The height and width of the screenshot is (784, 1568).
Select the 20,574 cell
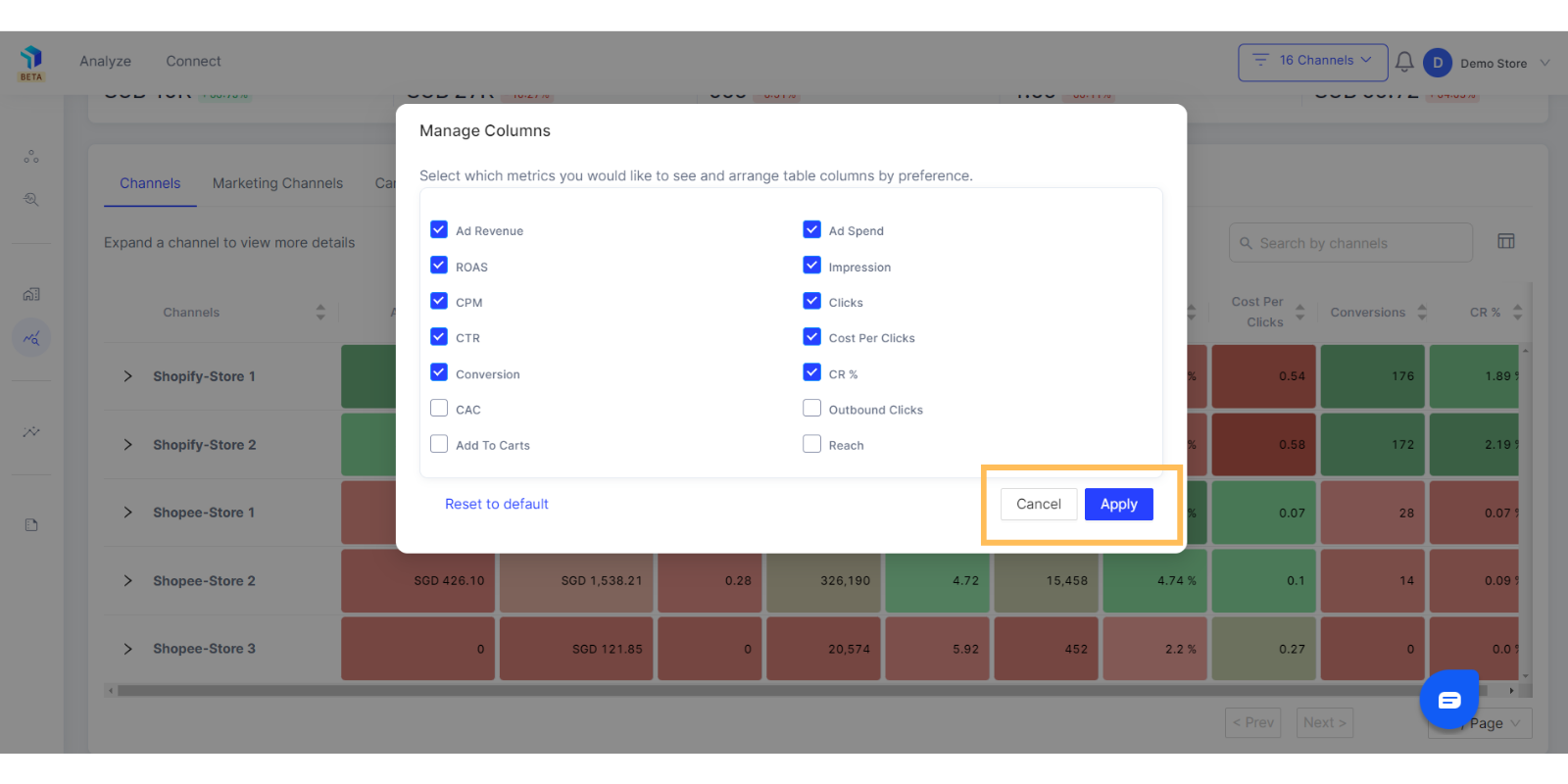click(x=824, y=649)
